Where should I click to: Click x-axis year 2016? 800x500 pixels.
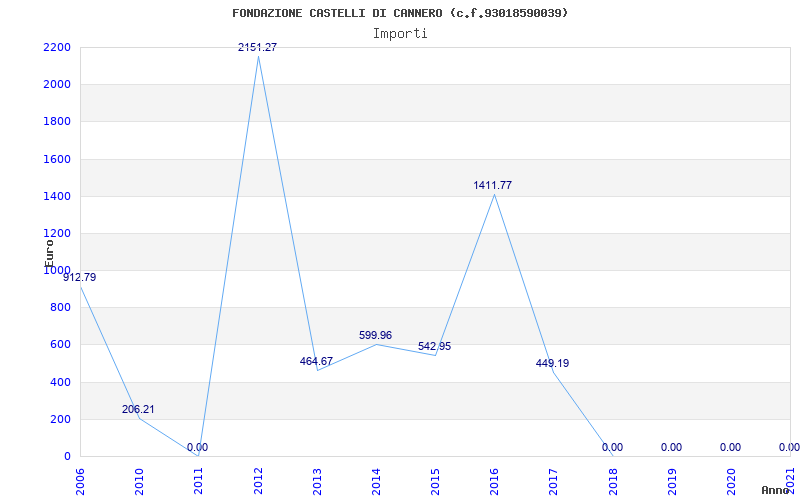tap(495, 482)
